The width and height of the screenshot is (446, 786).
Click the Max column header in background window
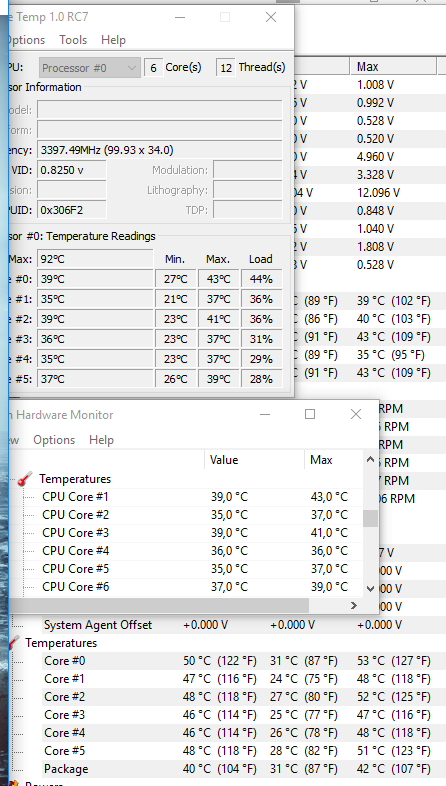393,67
